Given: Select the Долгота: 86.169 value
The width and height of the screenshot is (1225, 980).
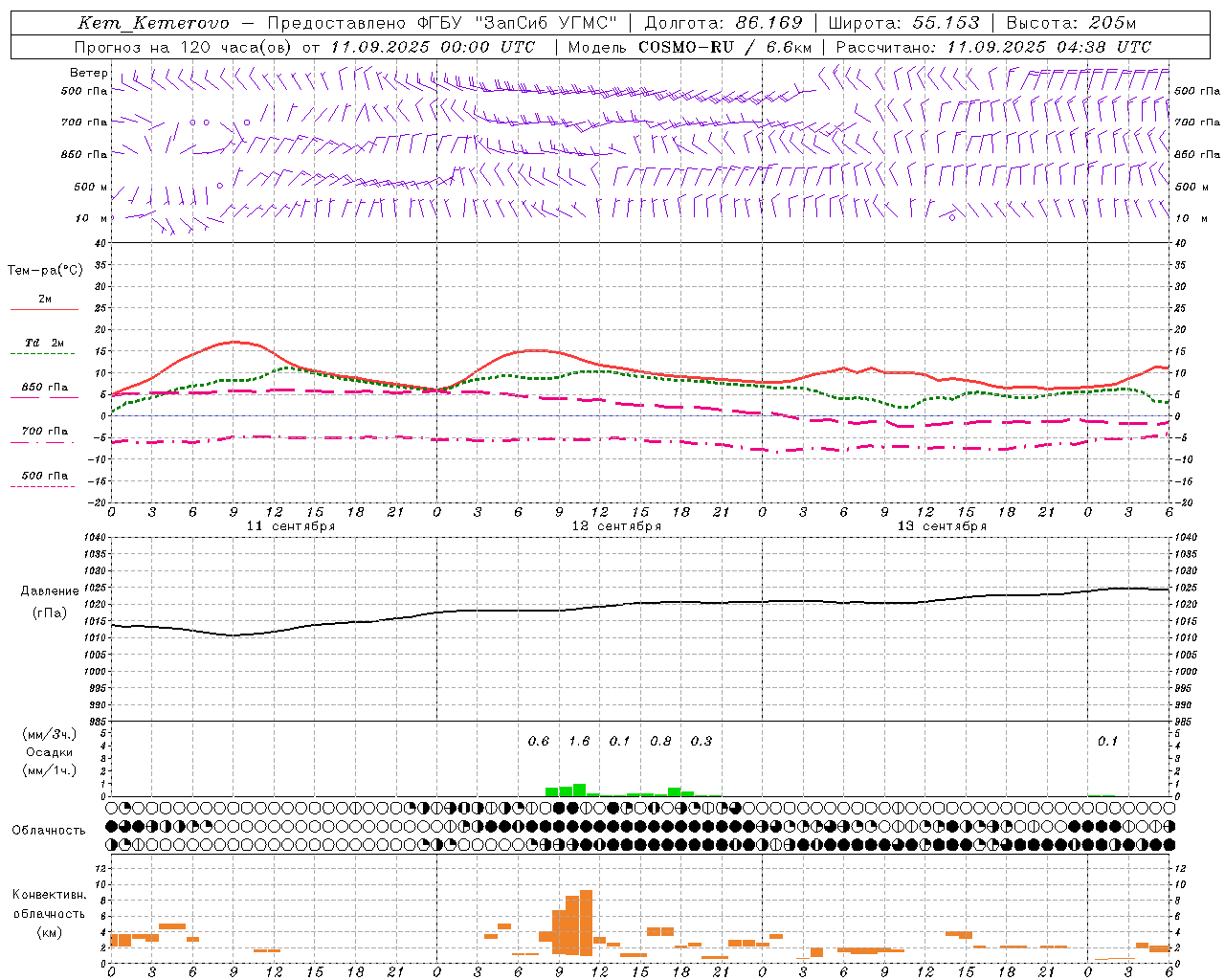Looking at the screenshot, I should [724, 23].
